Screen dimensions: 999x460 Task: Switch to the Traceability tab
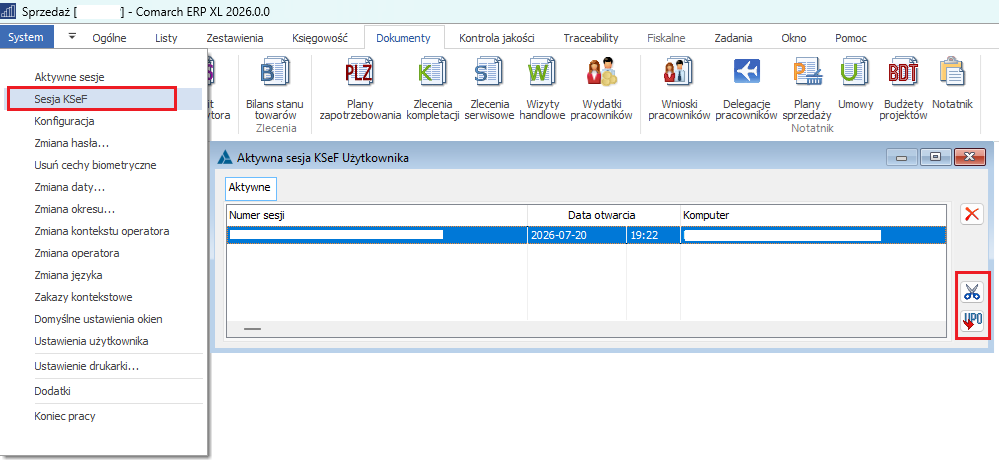[x=591, y=38]
